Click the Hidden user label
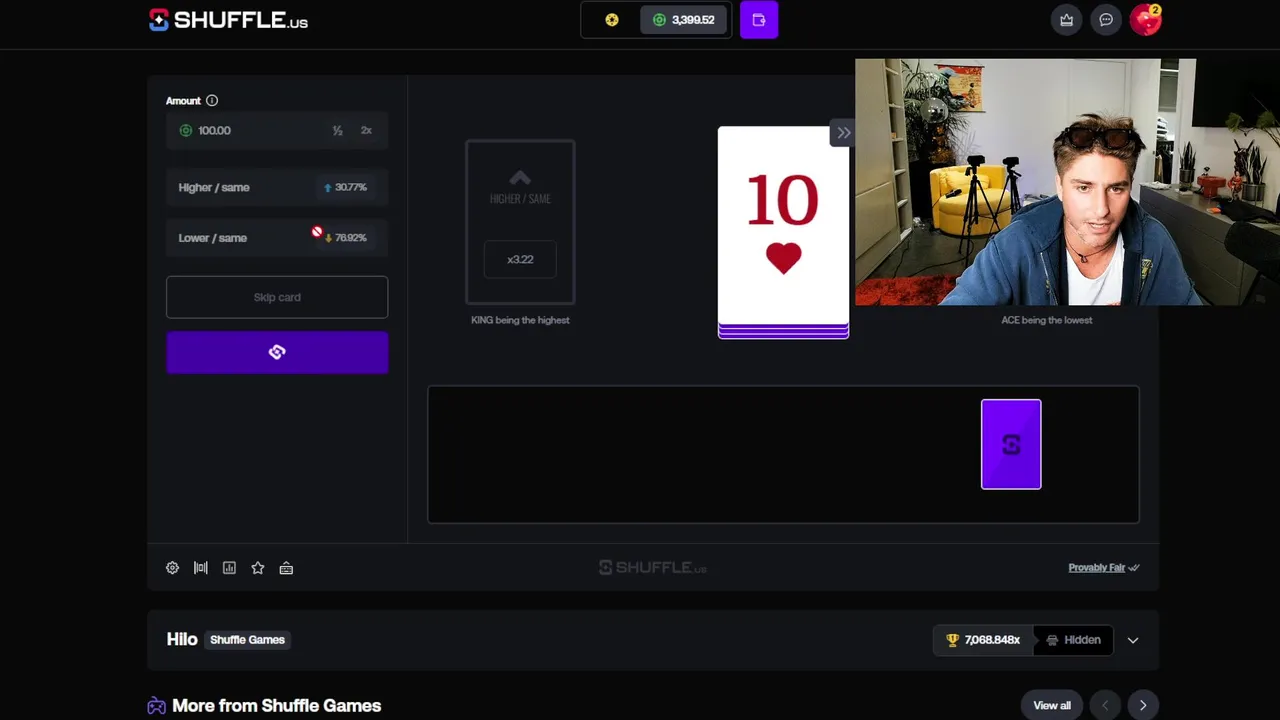This screenshot has width=1280, height=720. (x=1073, y=640)
